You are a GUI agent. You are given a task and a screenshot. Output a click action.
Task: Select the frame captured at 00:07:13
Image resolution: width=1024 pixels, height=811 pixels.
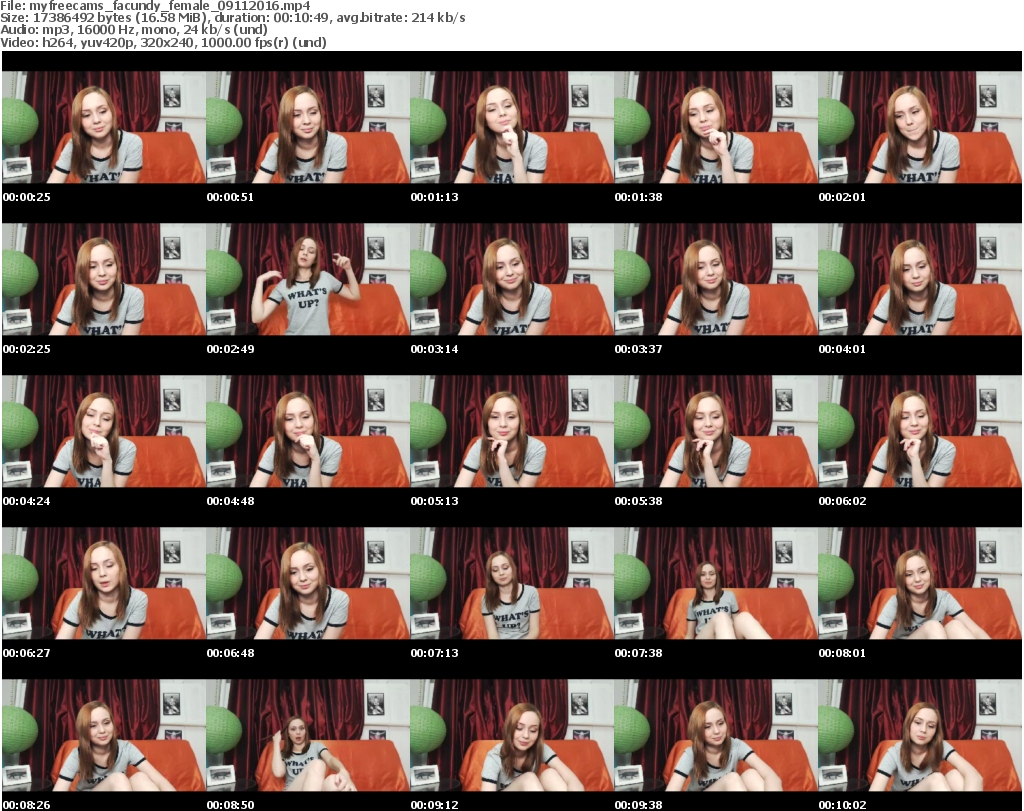[512, 584]
